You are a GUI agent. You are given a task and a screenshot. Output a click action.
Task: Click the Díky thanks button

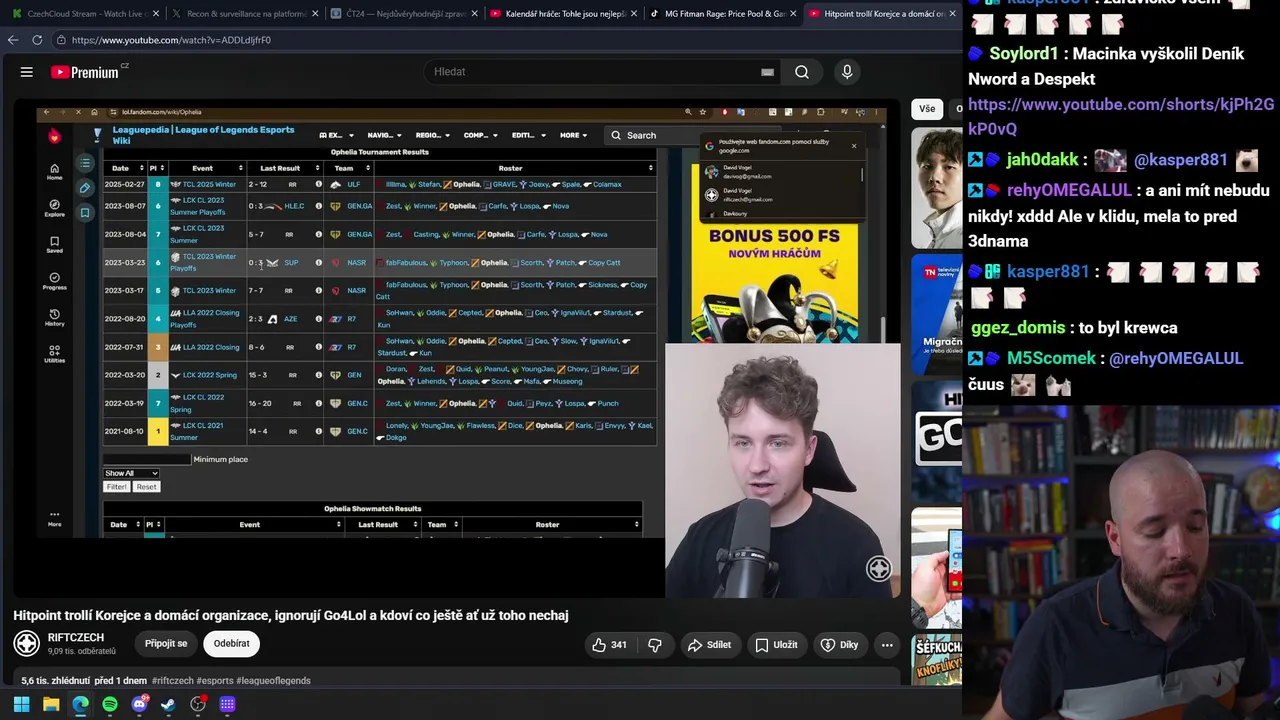pos(839,645)
